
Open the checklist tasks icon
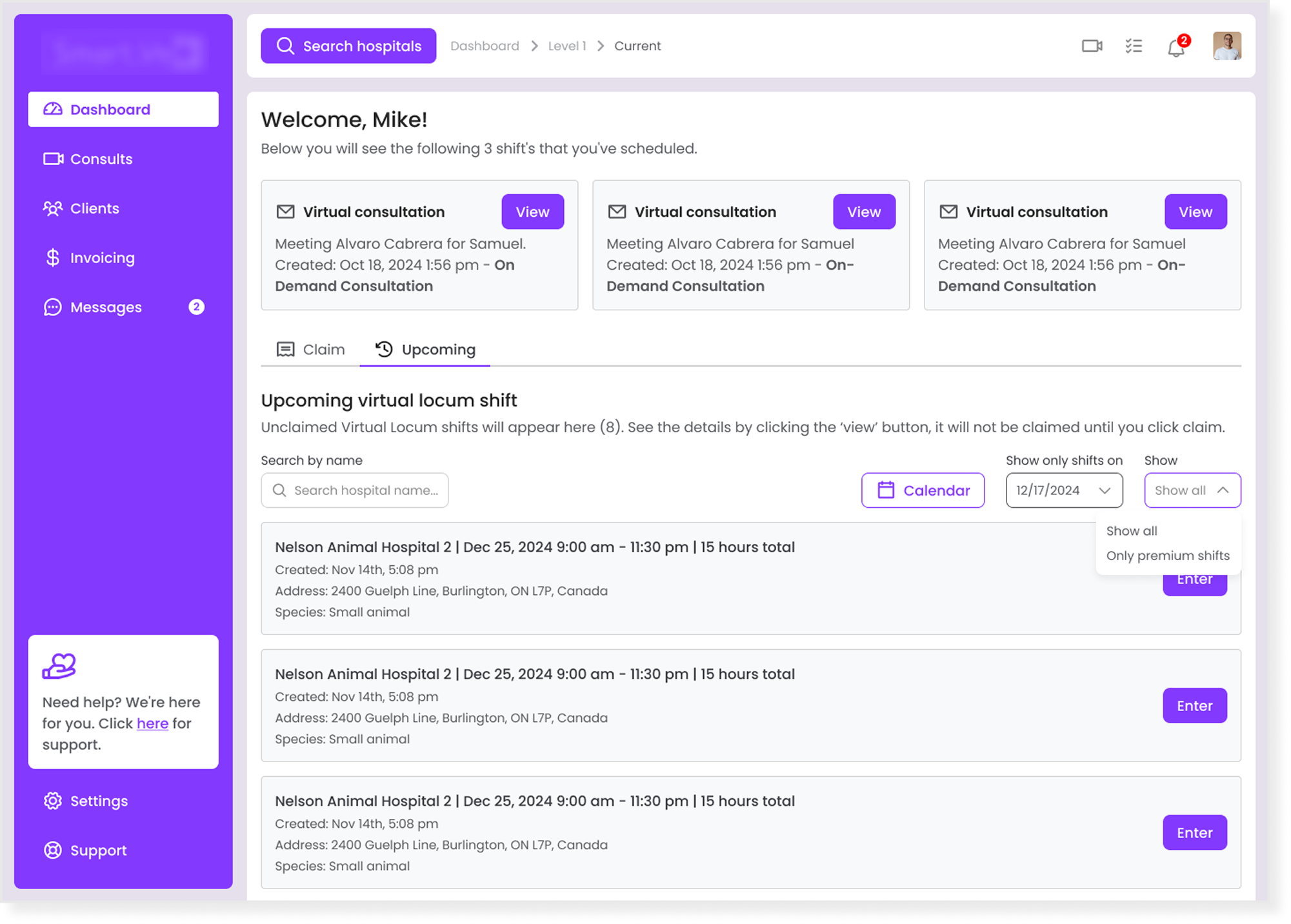pyautogui.click(x=1134, y=46)
